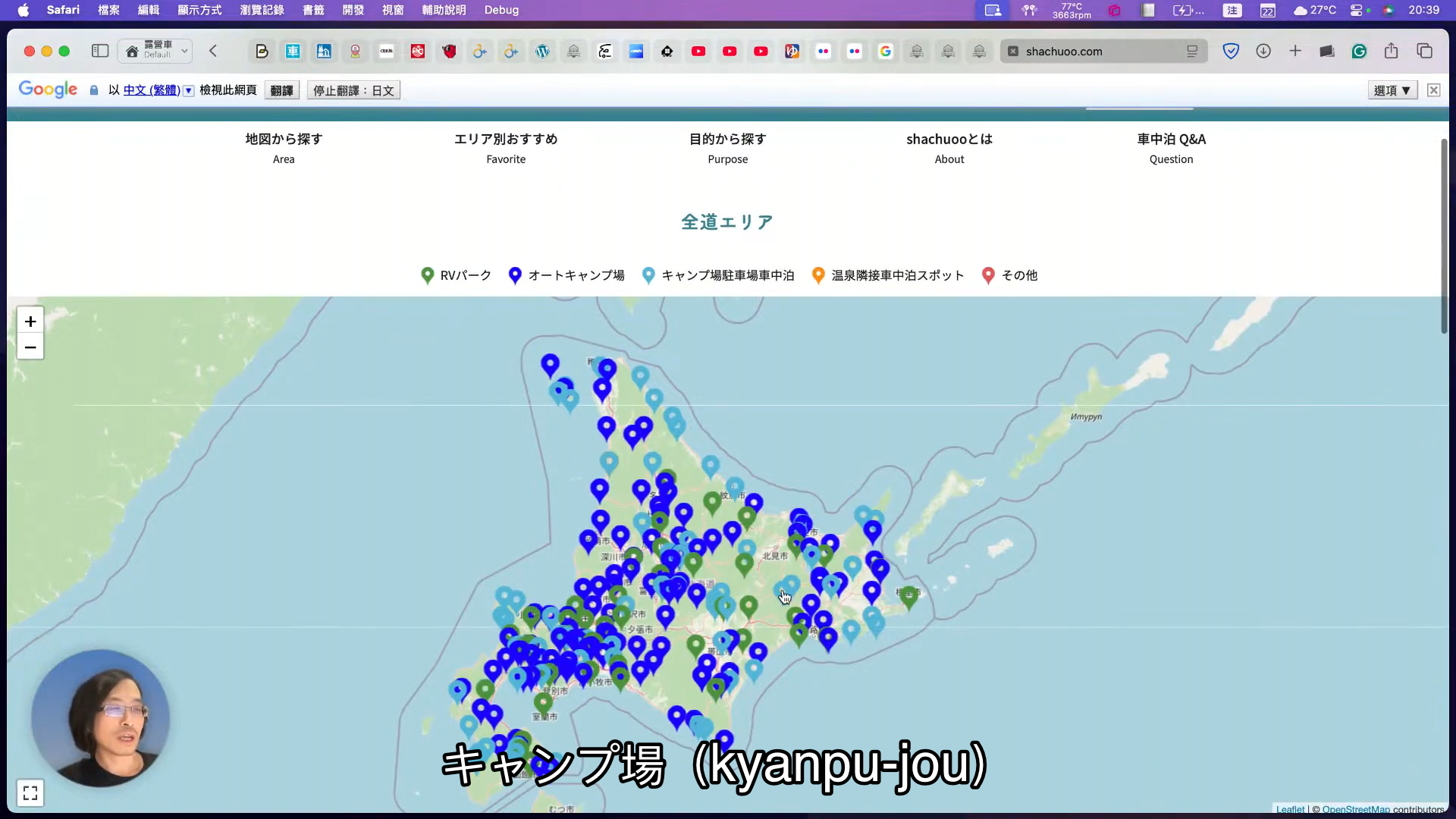The width and height of the screenshot is (1456, 819).
Task: Open the tab overview icon
Action: coord(1424,51)
